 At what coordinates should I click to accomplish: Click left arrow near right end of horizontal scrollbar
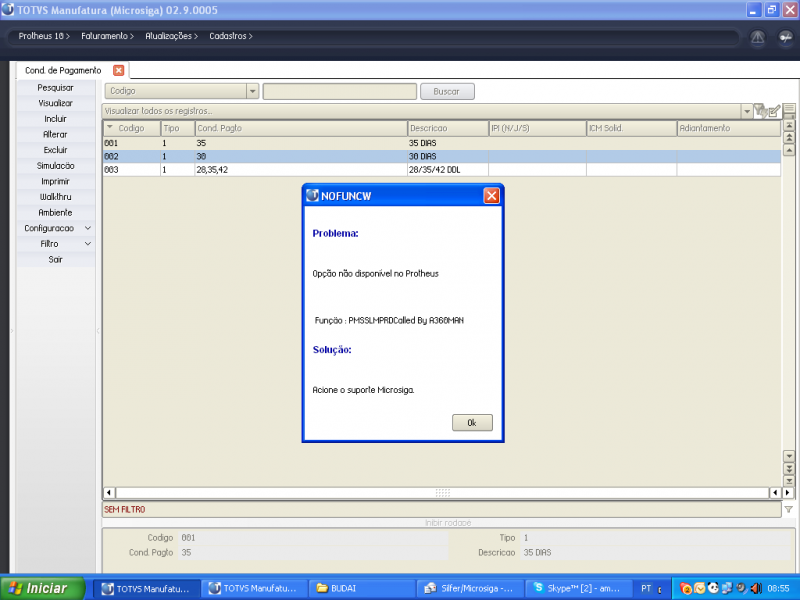point(775,492)
